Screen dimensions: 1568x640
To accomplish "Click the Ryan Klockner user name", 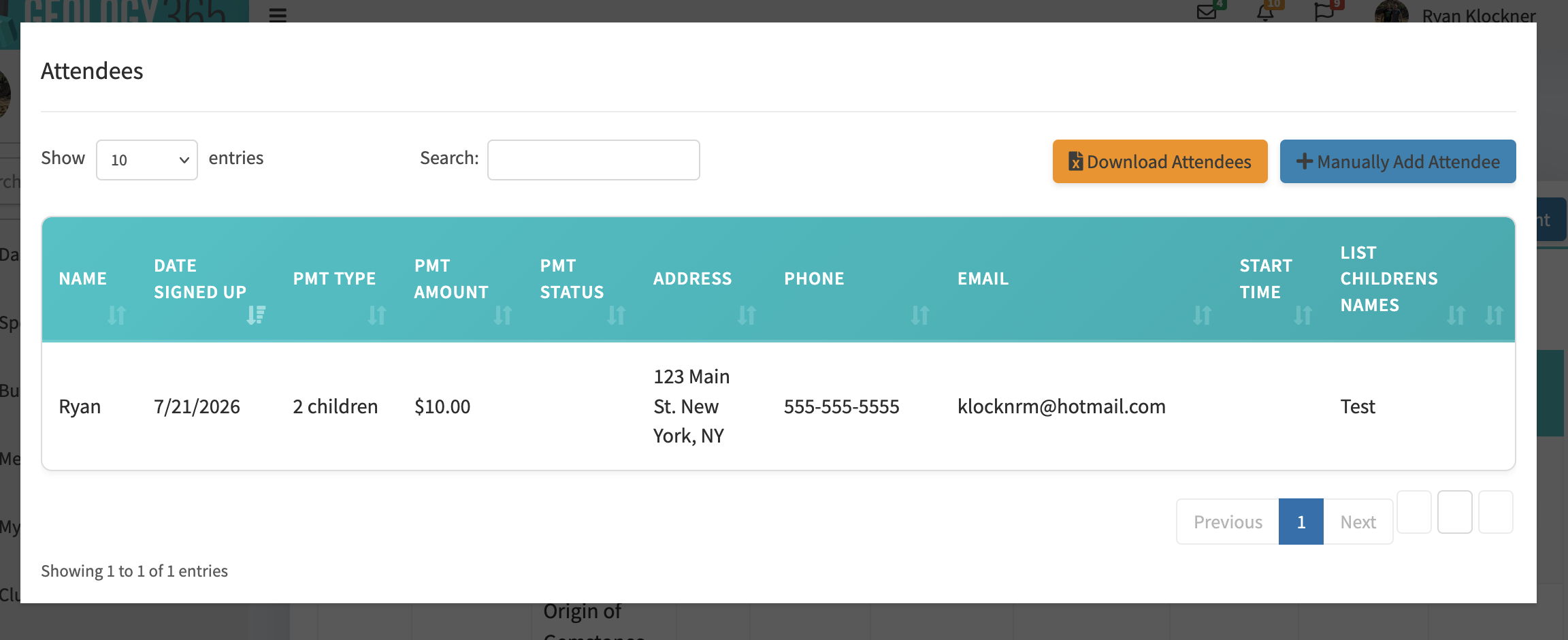I will (1478, 15).
